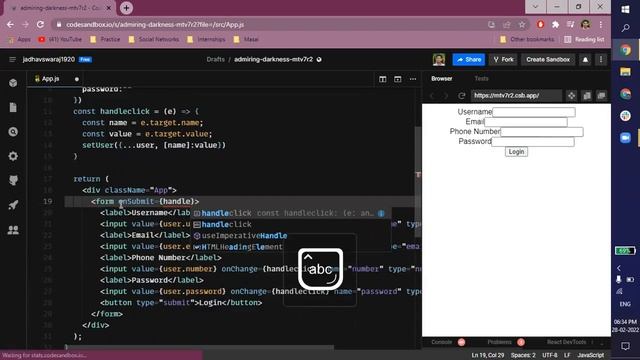
Task: Switch to the Browser tab
Action: (442, 78)
